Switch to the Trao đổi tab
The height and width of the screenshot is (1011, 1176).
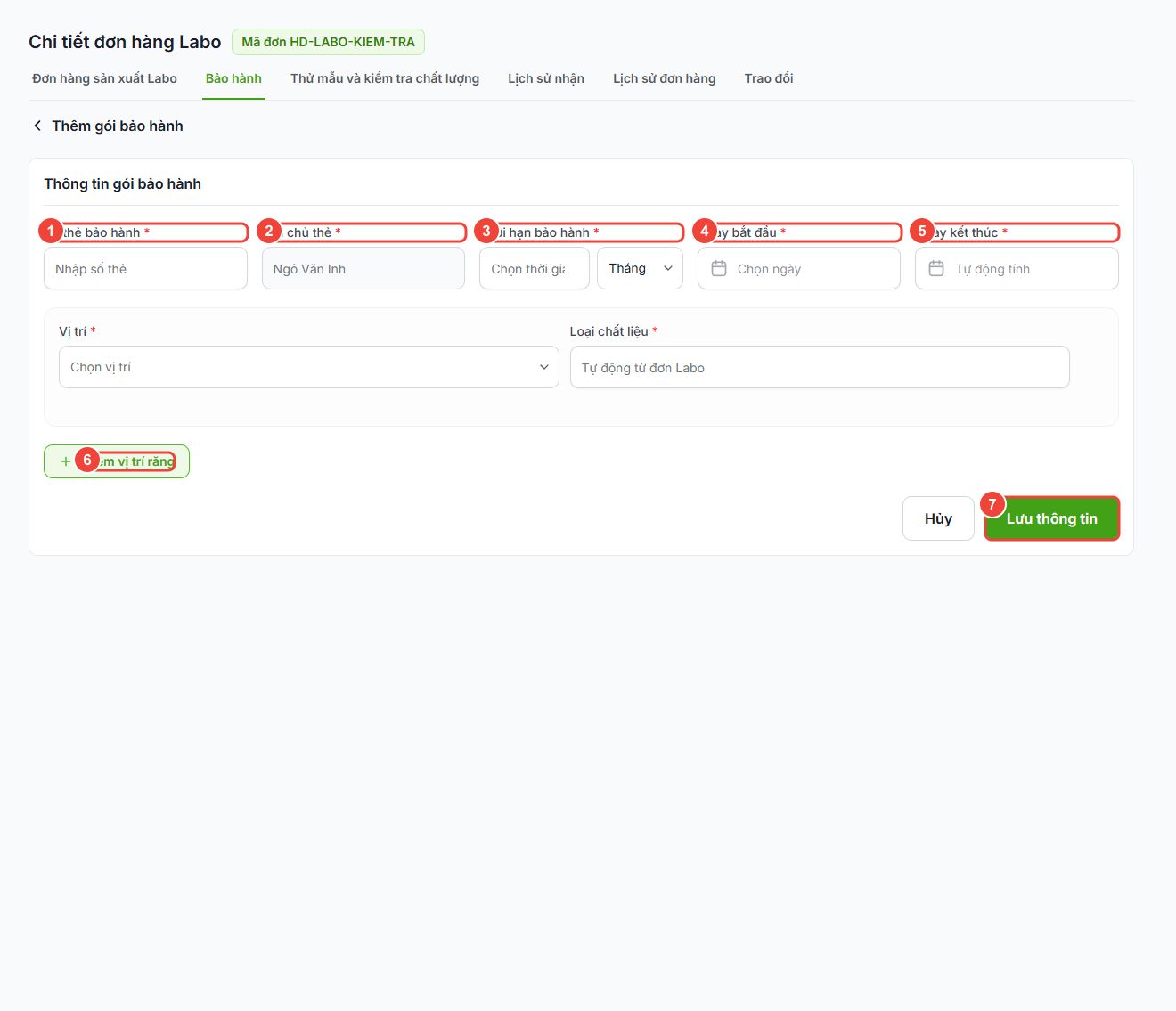coord(769,78)
